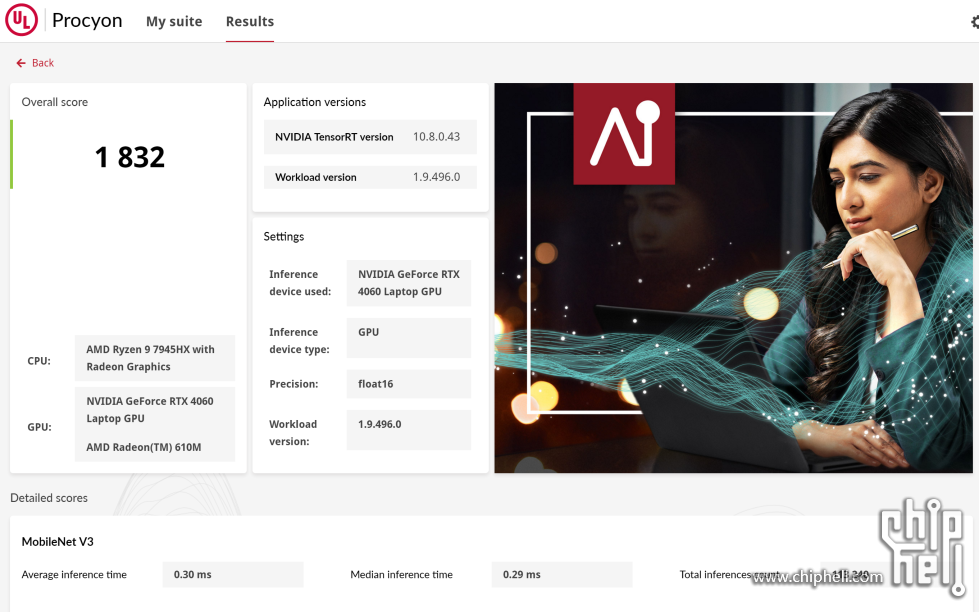Click the NVIDIA TensorRT version row
The image size is (979, 612).
tap(370, 137)
